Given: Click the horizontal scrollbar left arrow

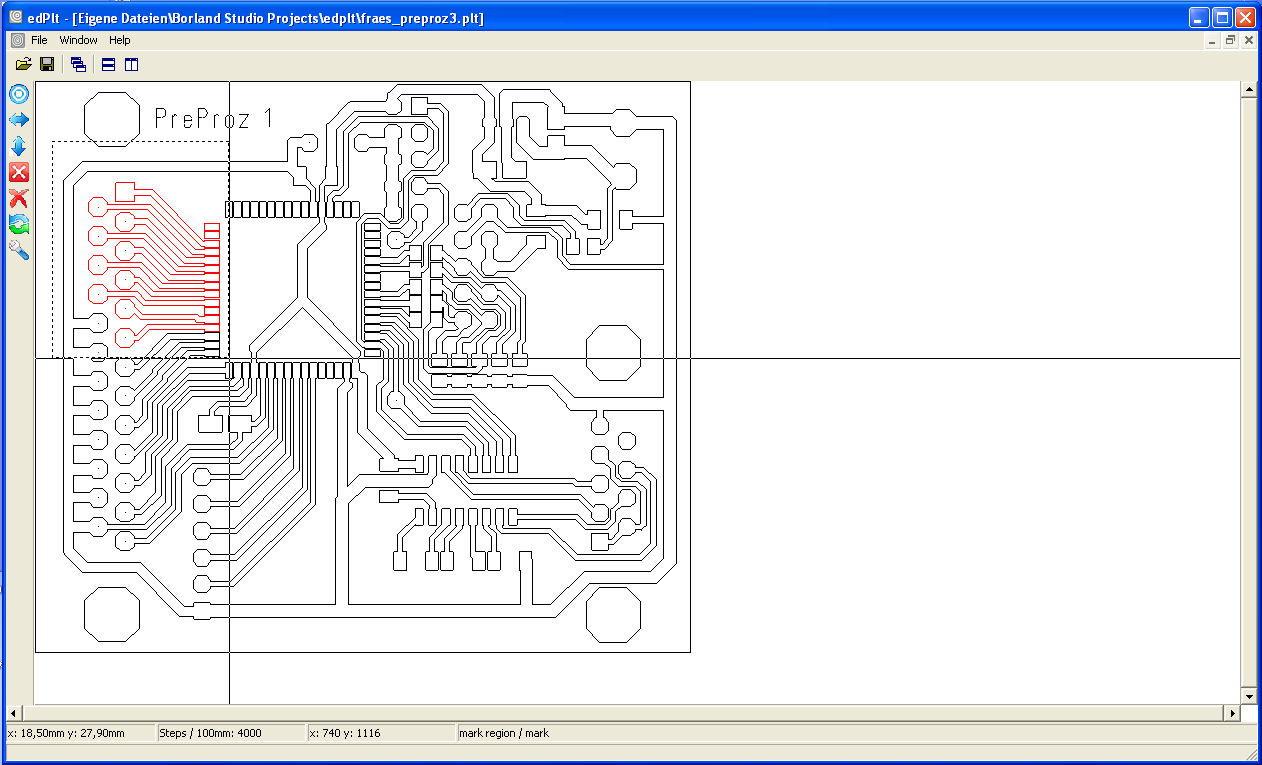Looking at the screenshot, I should point(14,713).
